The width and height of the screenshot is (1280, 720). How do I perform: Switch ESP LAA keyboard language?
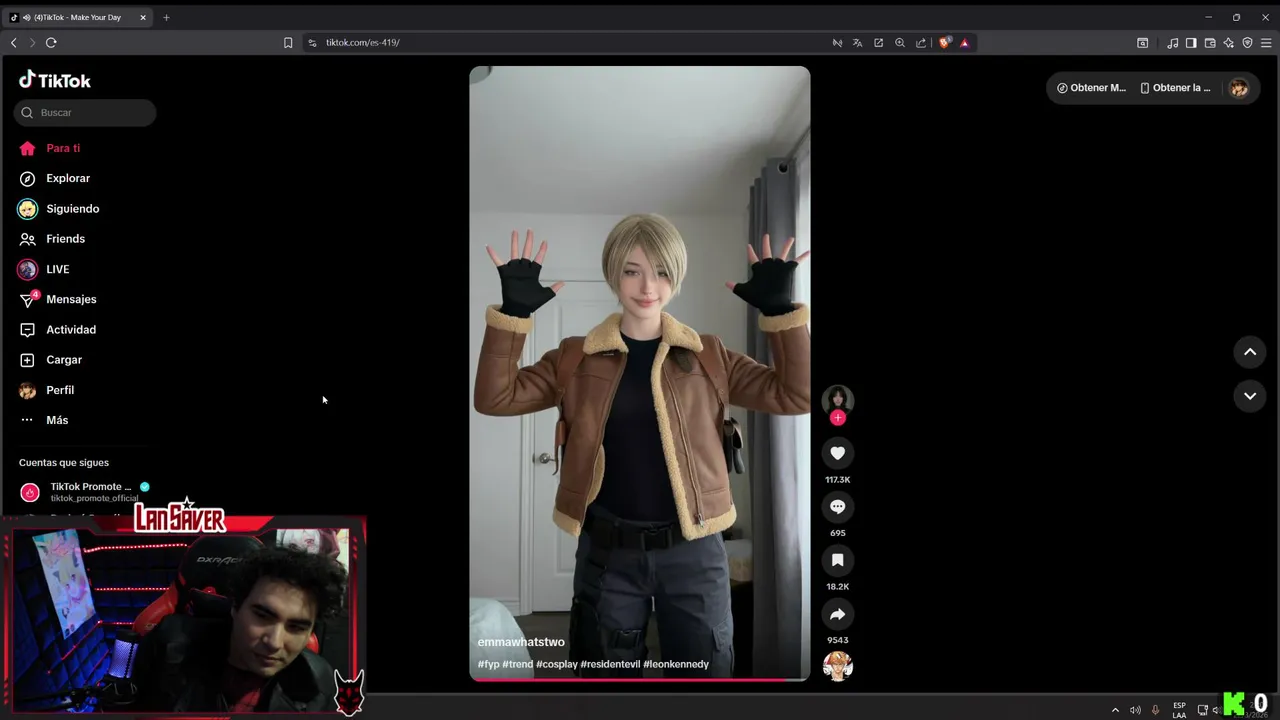pyautogui.click(x=1179, y=710)
